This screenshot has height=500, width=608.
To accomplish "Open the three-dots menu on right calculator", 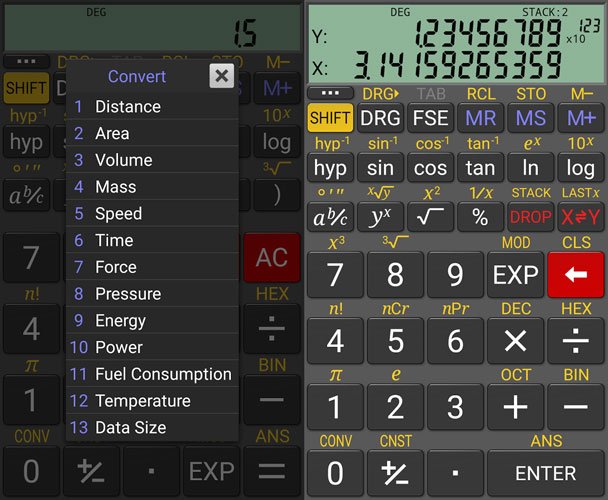I will (x=330, y=93).
